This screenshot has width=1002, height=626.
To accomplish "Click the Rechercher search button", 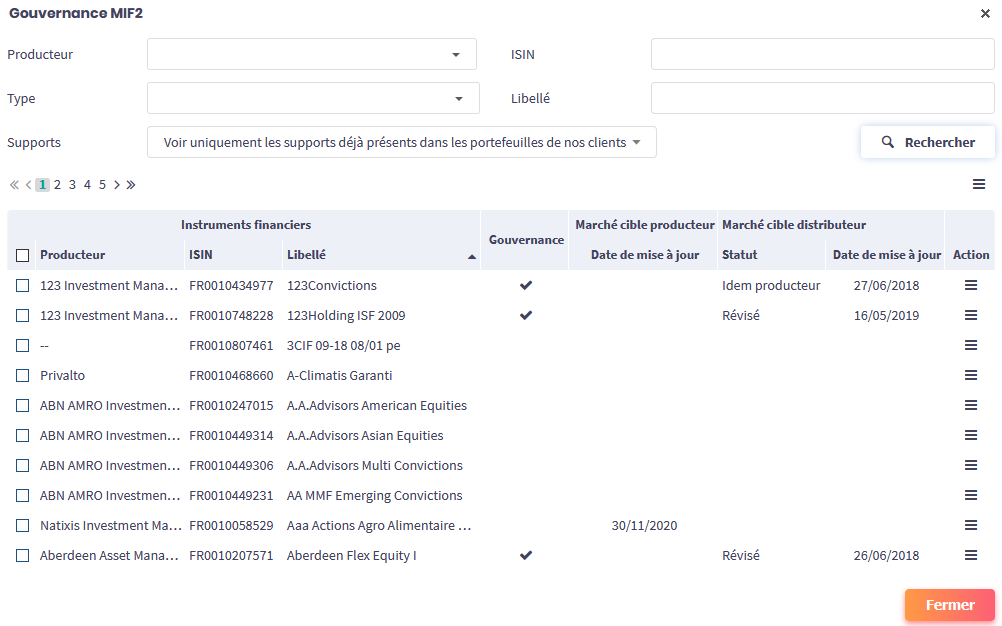I will click(x=927, y=143).
